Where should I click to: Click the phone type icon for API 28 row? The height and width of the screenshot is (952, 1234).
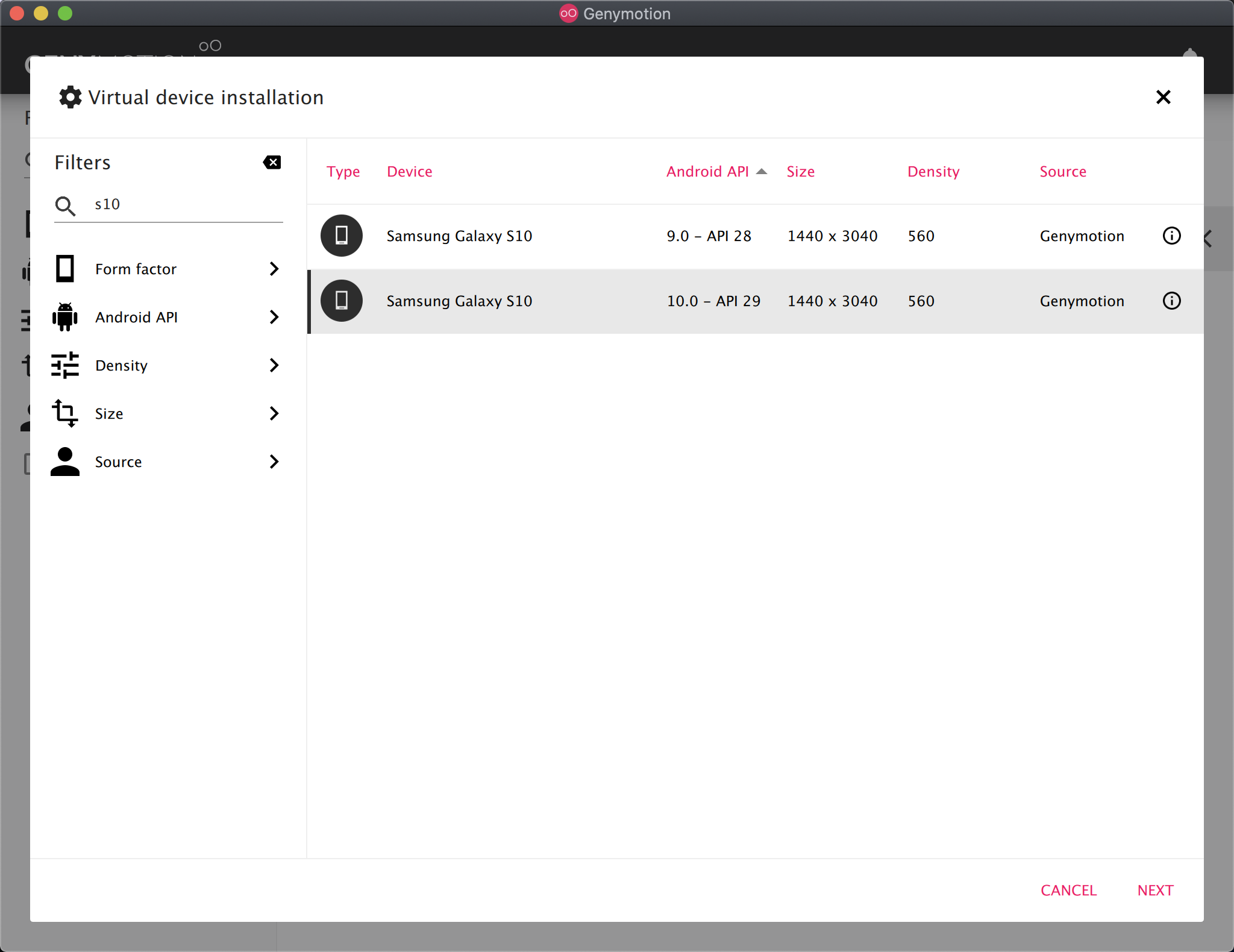pos(342,236)
